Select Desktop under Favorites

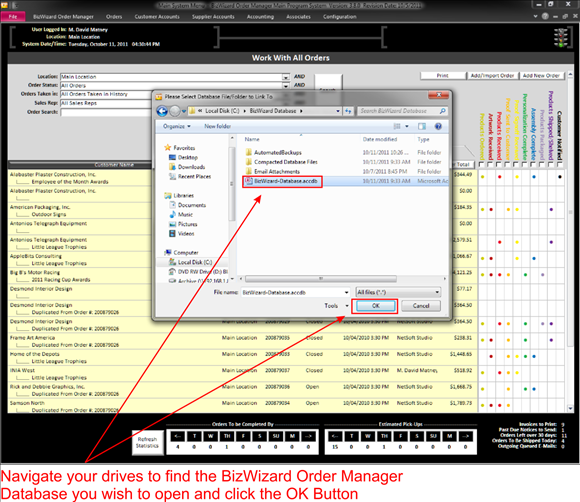click(183, 157)
